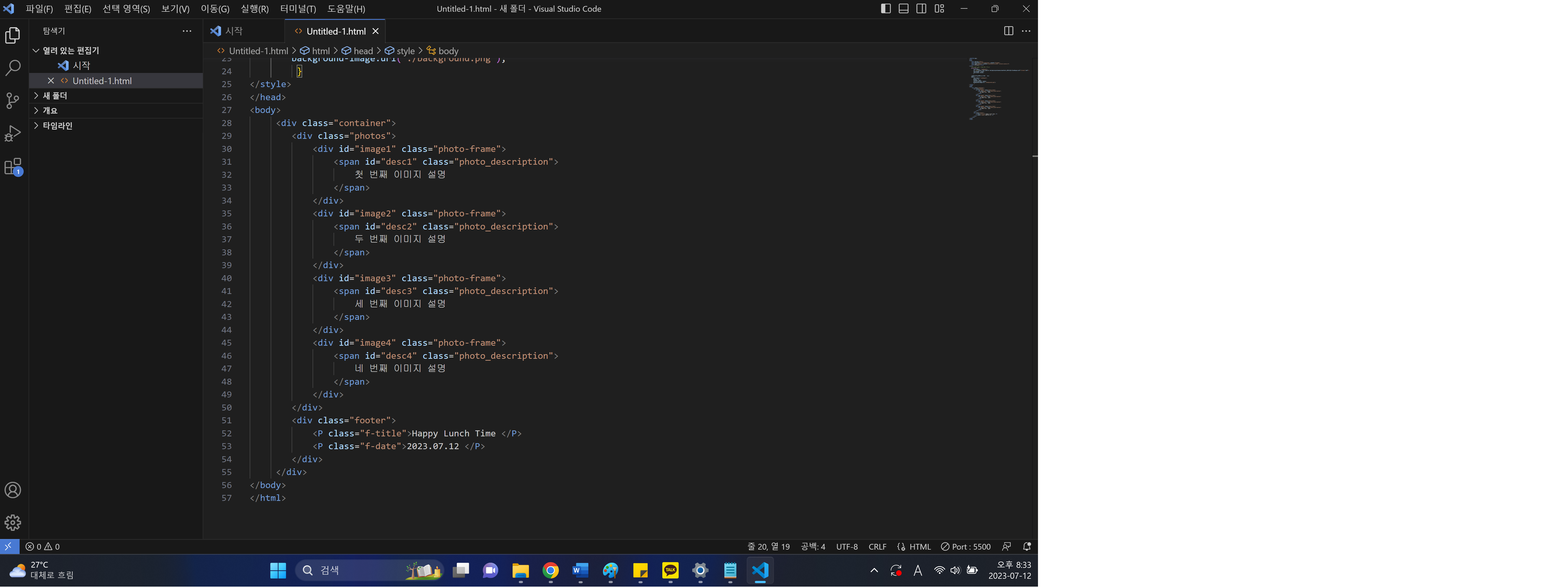Image resolution: width=1568 pixels, height=588 pixels.
Task: Toggle the bottom panel
Action: pyautogui.click(x=903, y=8)
